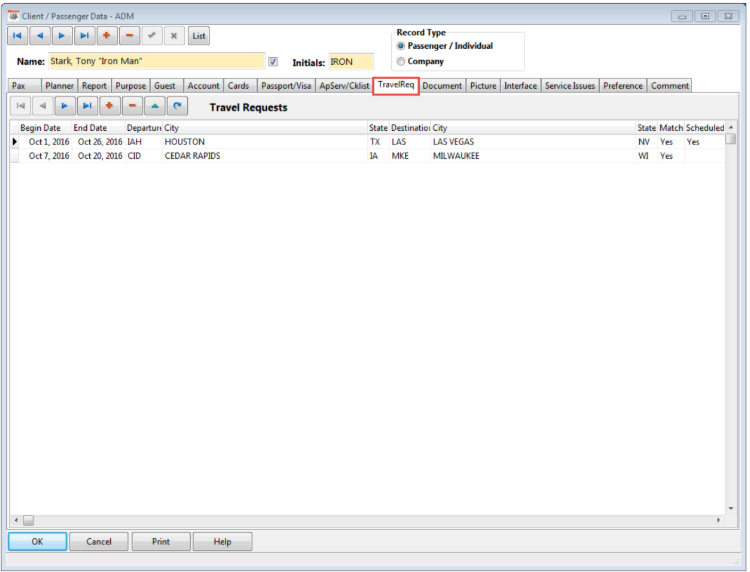Viewport: 750px width, 572px height.
Task: Refresh the Travel Requests list
Action: point(177,106)
